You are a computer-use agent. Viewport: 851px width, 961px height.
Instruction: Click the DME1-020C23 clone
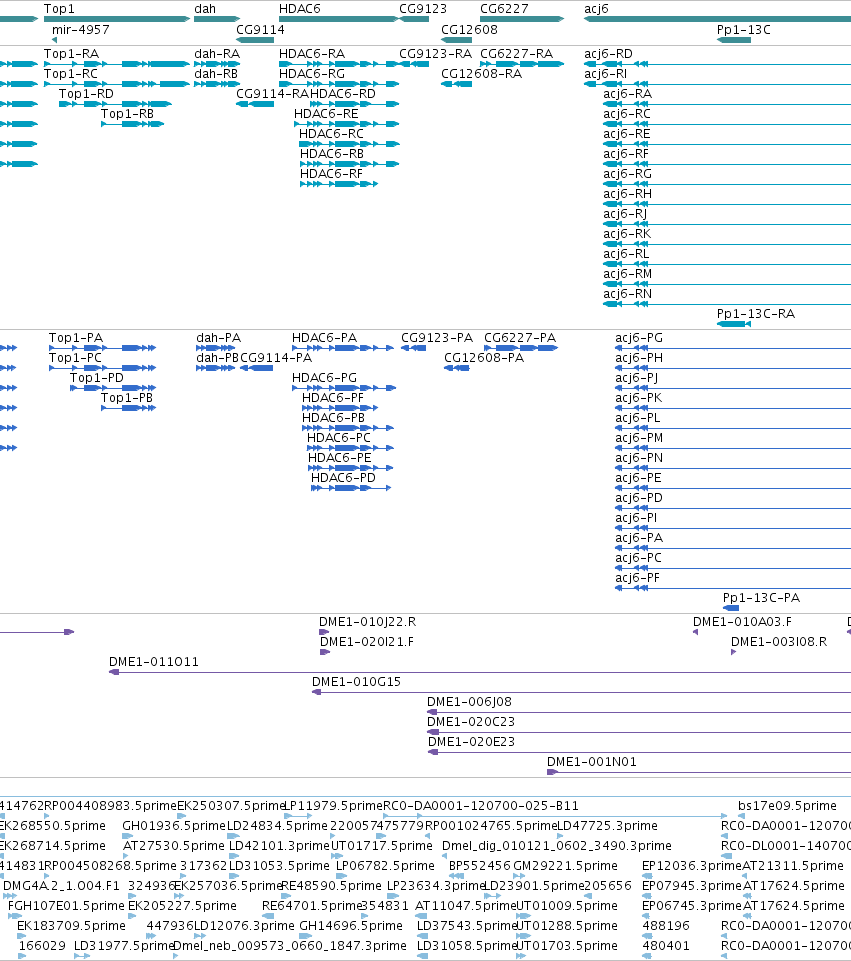(639, 732)
